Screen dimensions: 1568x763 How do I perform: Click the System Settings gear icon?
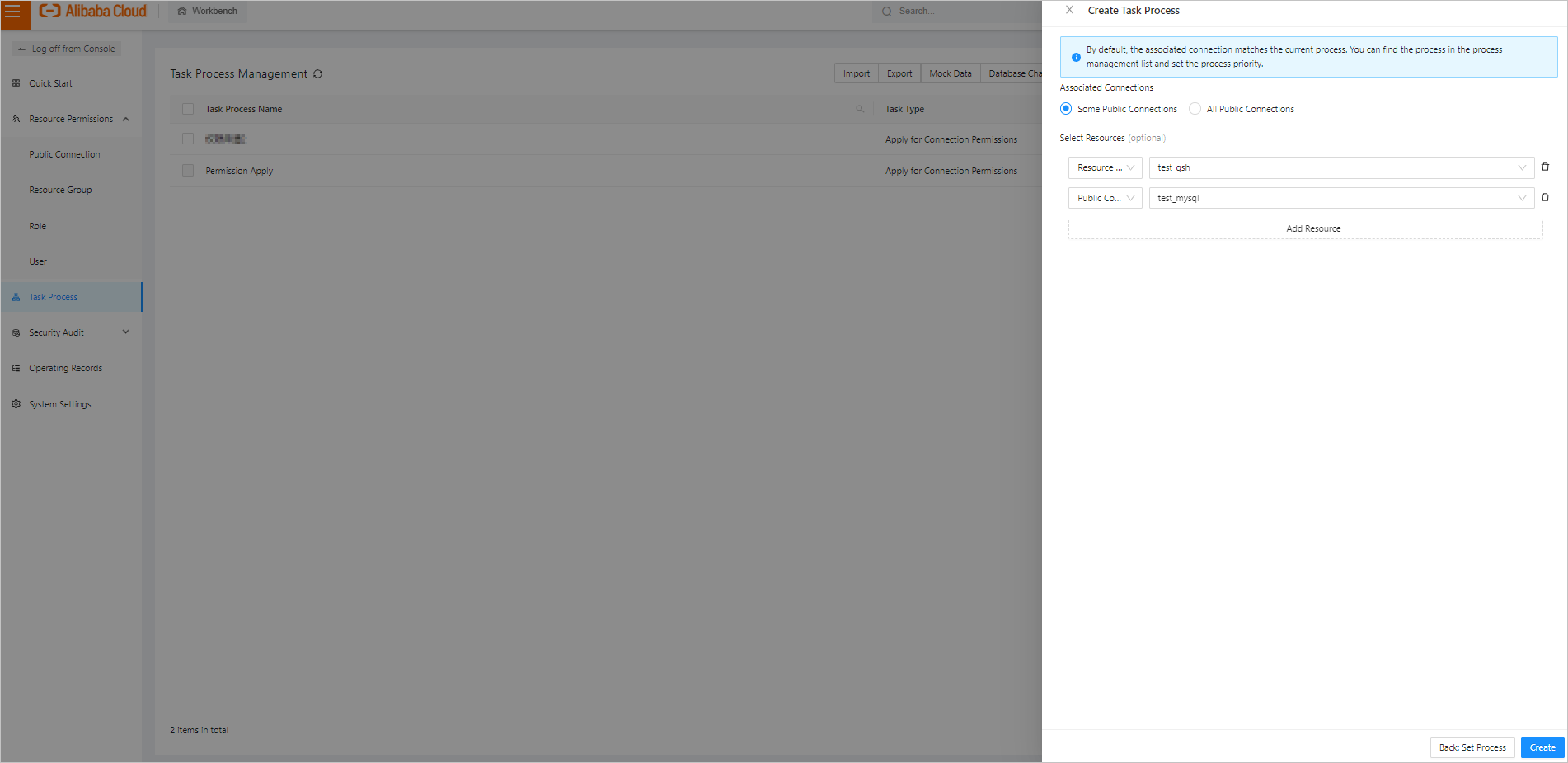(16, 404)
